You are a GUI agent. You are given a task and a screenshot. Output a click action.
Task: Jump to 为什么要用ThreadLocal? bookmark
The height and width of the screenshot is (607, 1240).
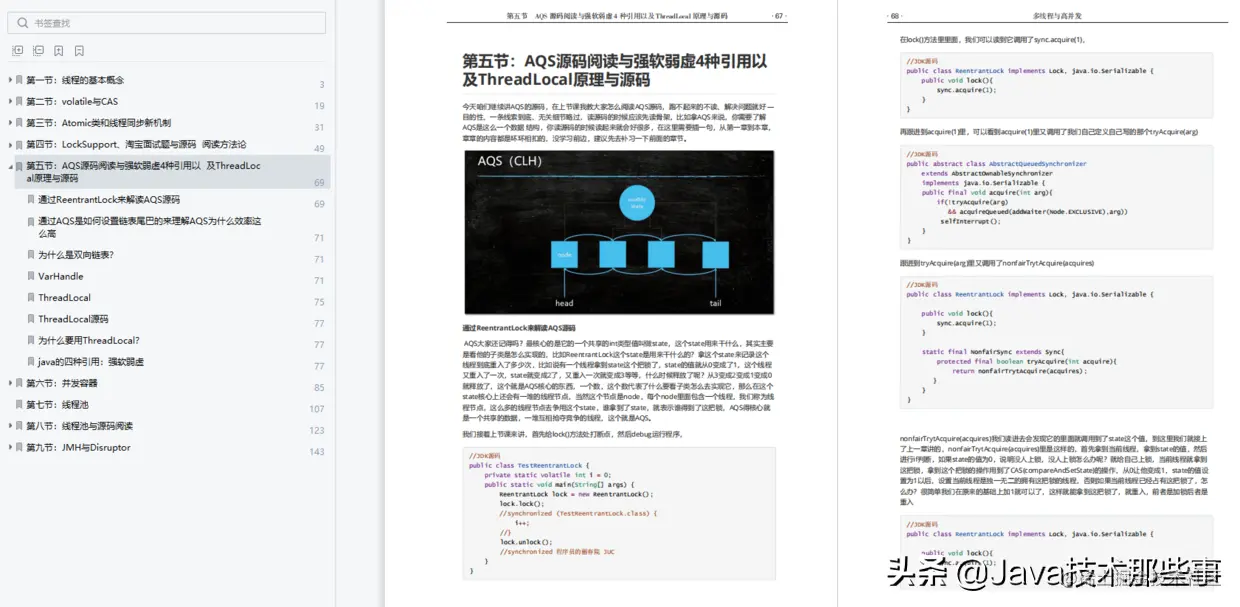(x=89, y=341)
